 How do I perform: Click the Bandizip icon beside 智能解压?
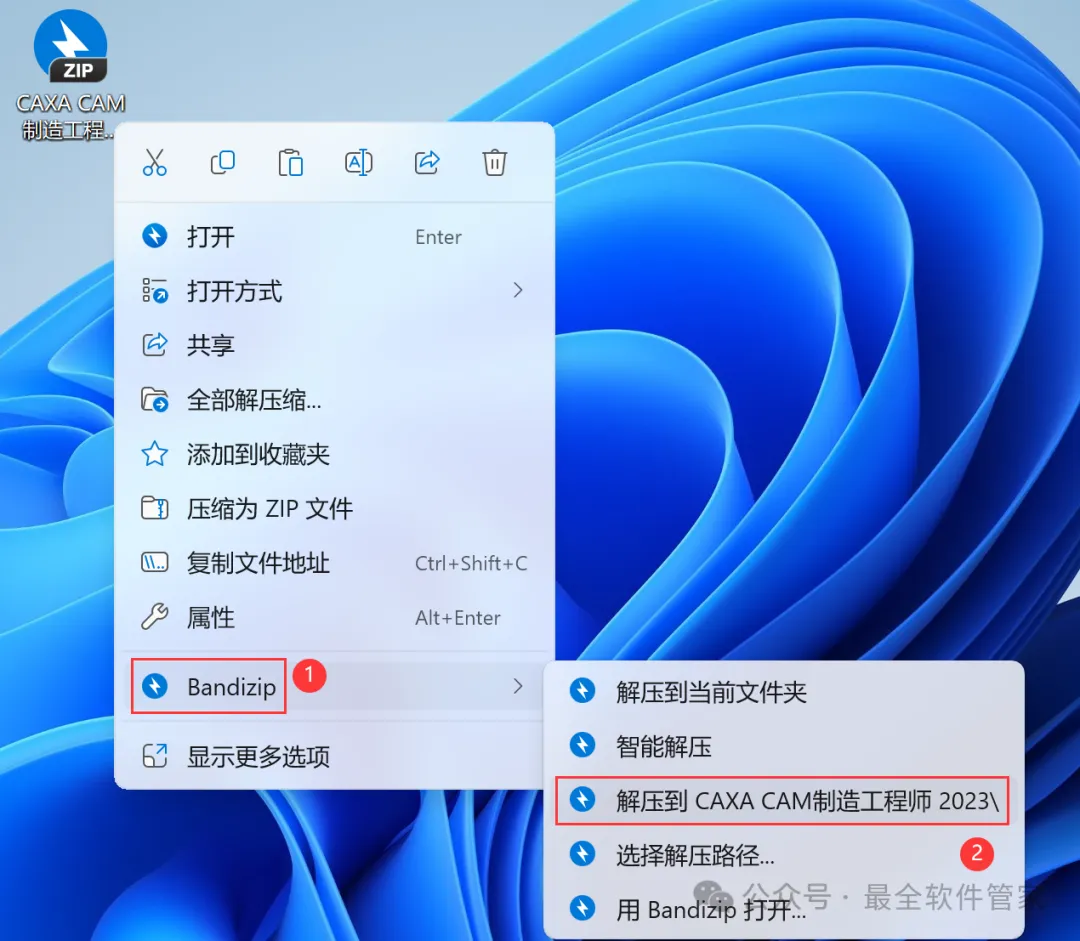[583, 745]
